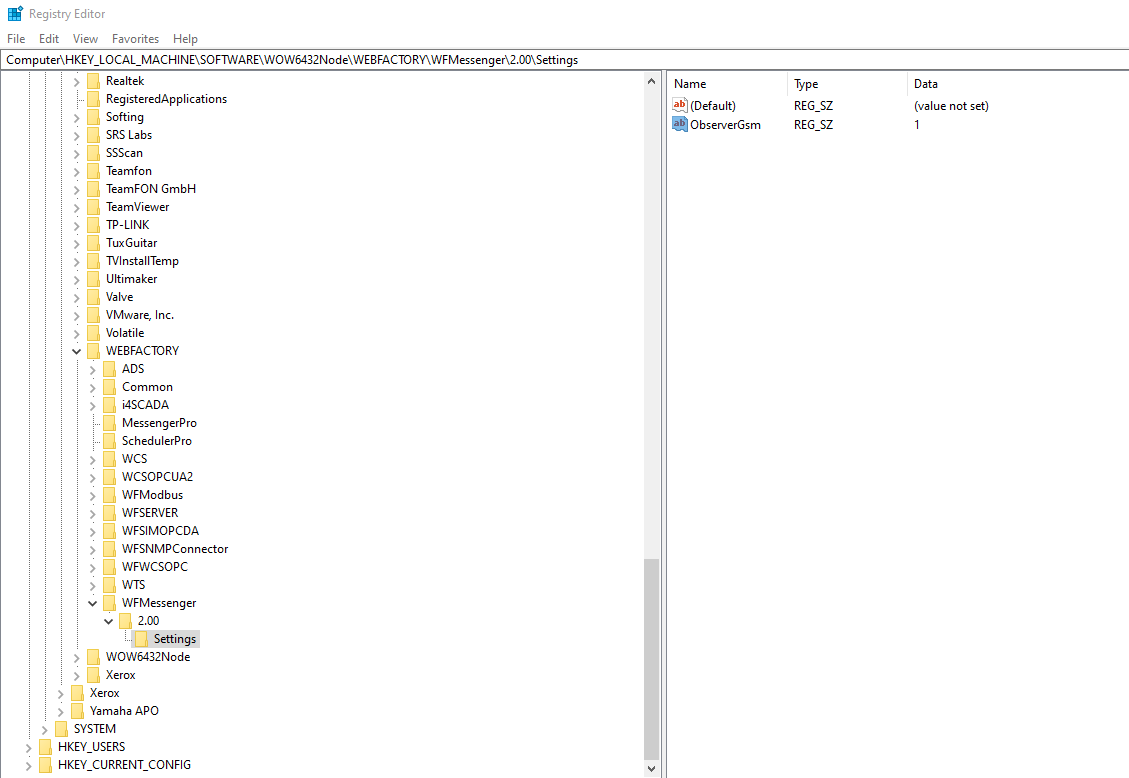Expand the WOW6432Node key
The image size is (1129, 778).
[76, 656]
